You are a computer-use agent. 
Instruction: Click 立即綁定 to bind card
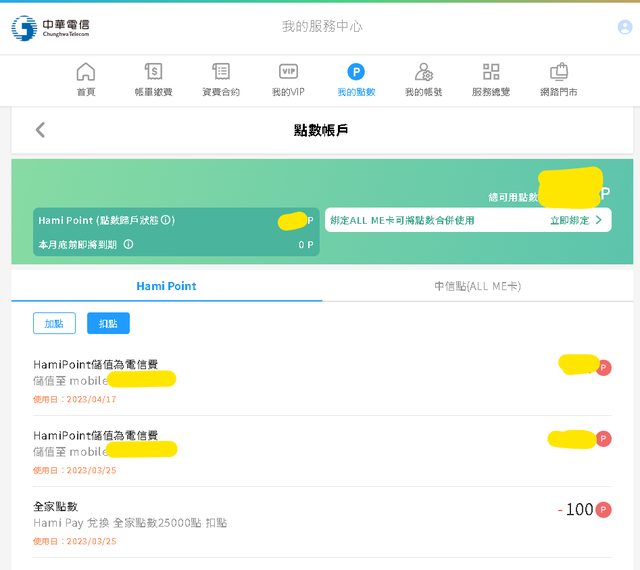point(576,220)
